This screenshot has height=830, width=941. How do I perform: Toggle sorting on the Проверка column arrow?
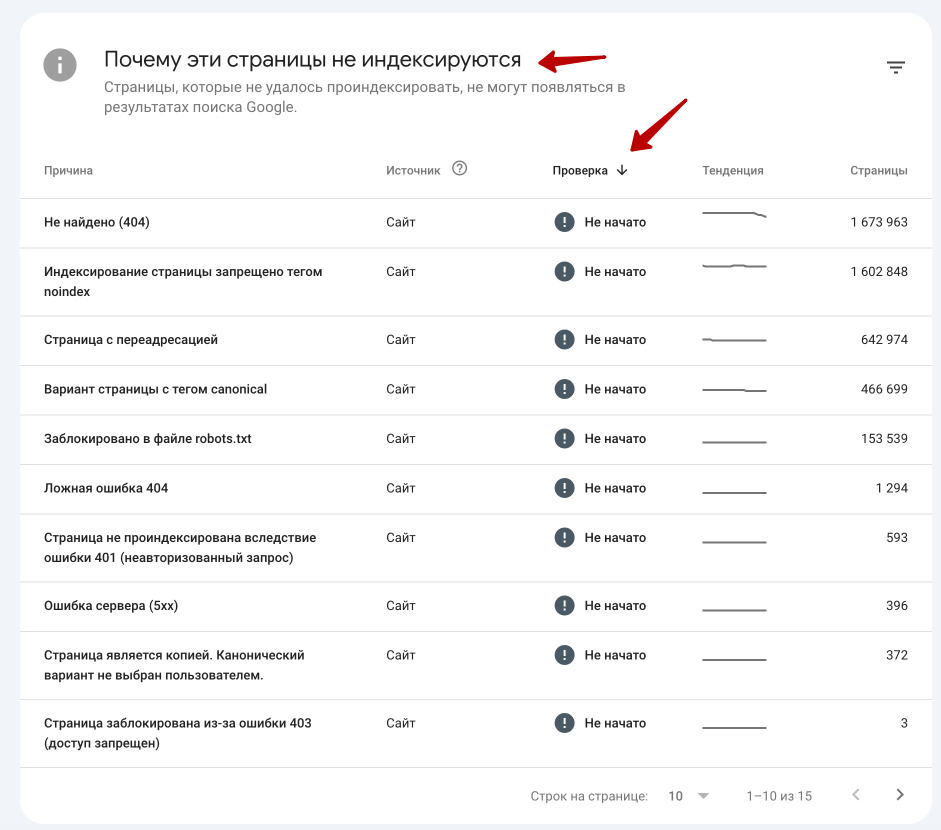click(623, 170)
